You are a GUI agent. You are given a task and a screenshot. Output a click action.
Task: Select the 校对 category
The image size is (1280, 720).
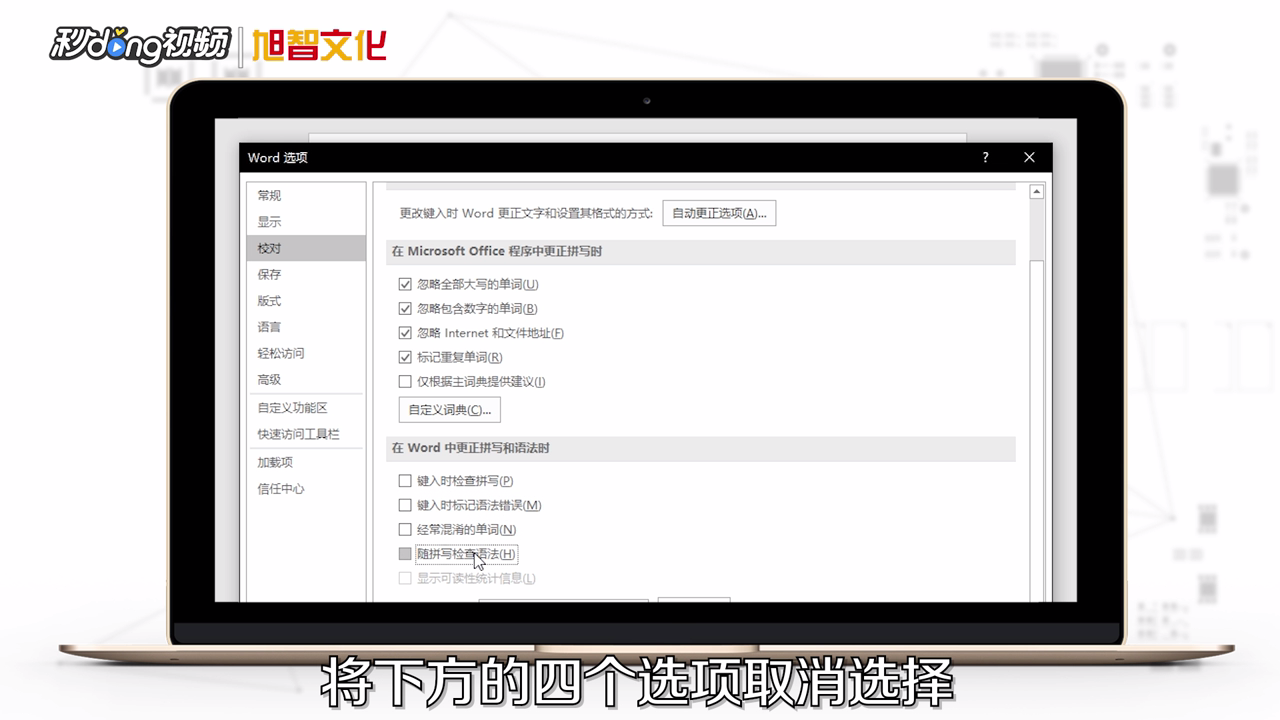point(305,248)
